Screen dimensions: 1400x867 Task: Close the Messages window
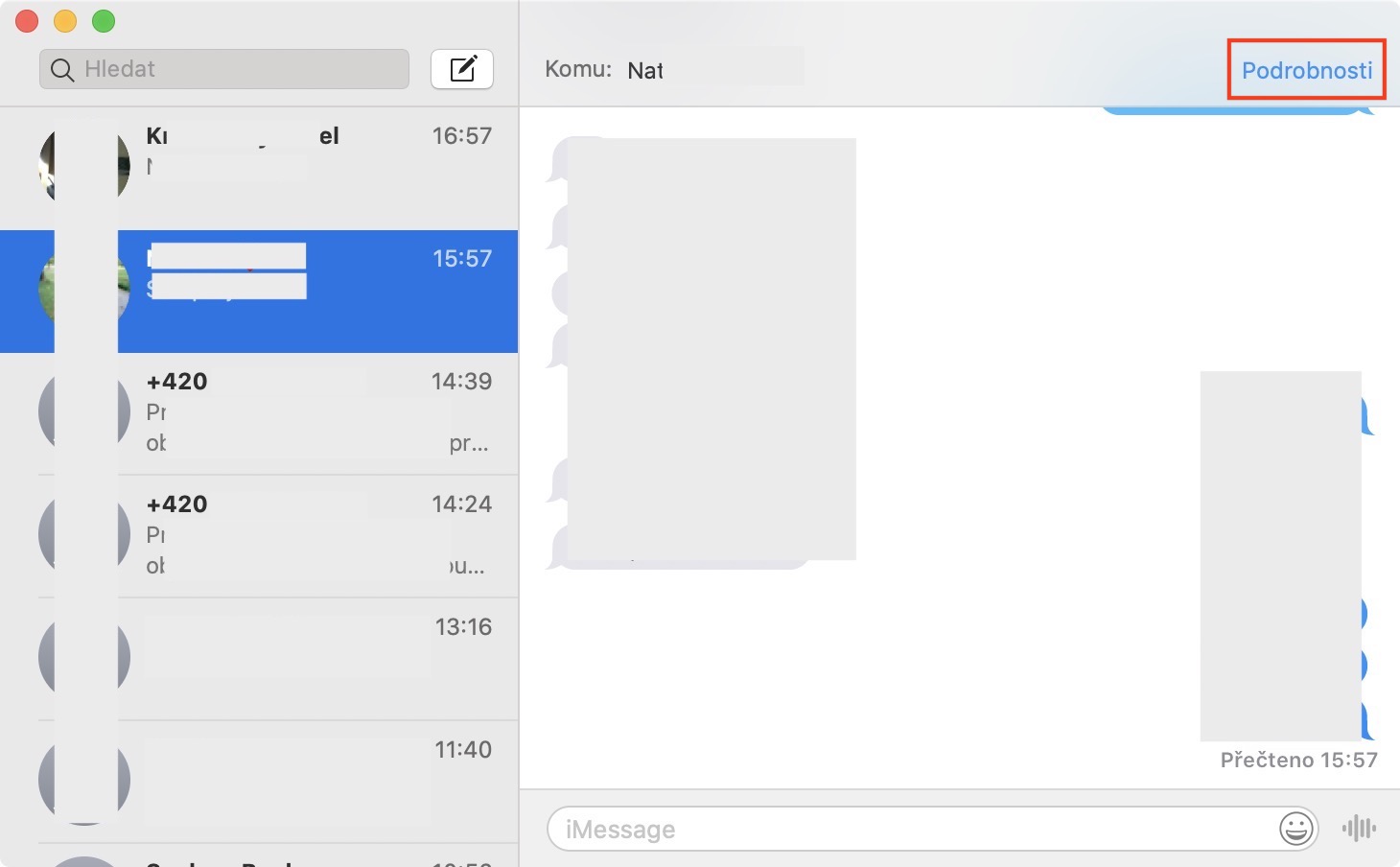coord(27,21)
